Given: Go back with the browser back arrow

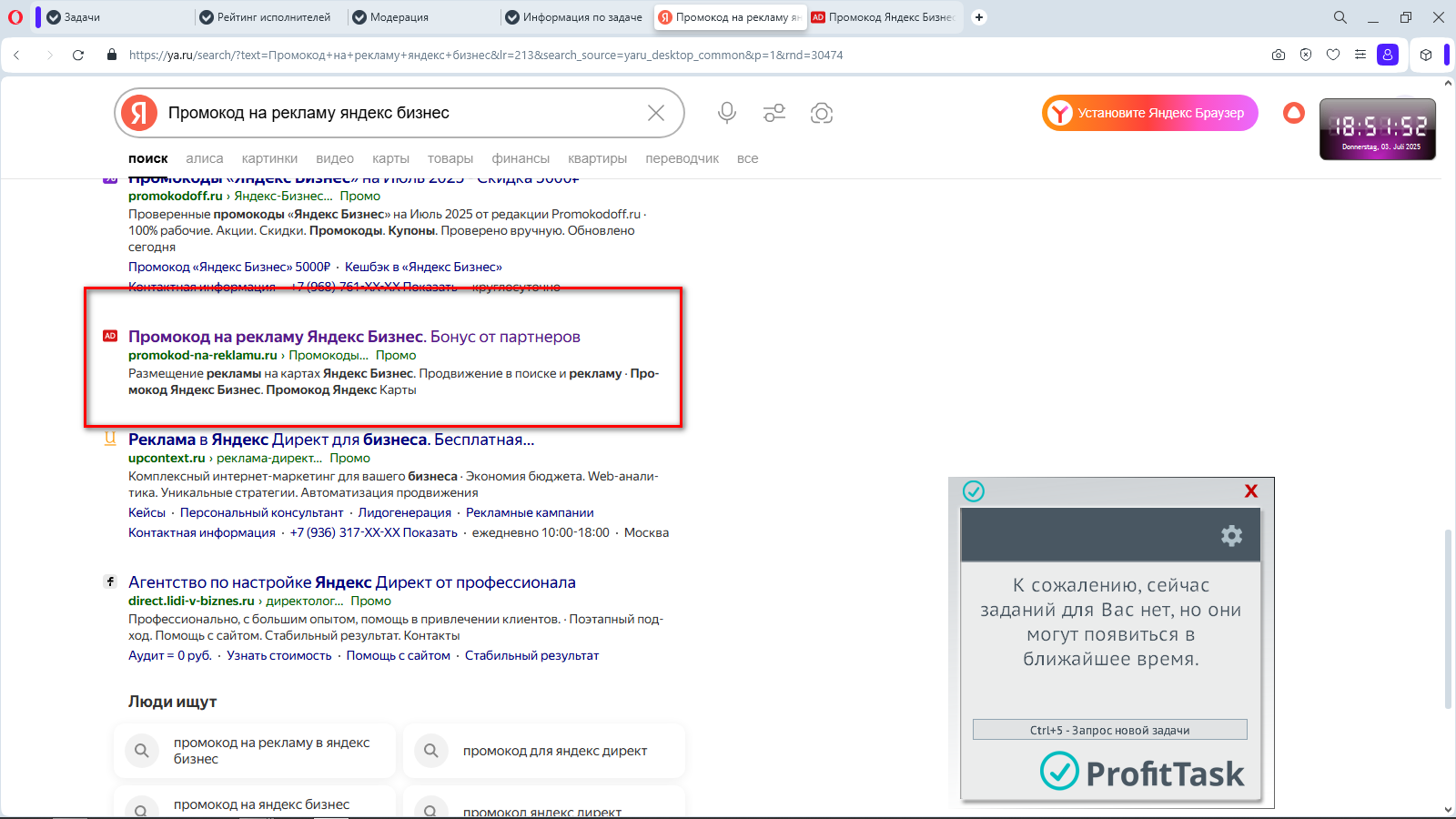Looking at the screenshot, I should tap(16, 55).
